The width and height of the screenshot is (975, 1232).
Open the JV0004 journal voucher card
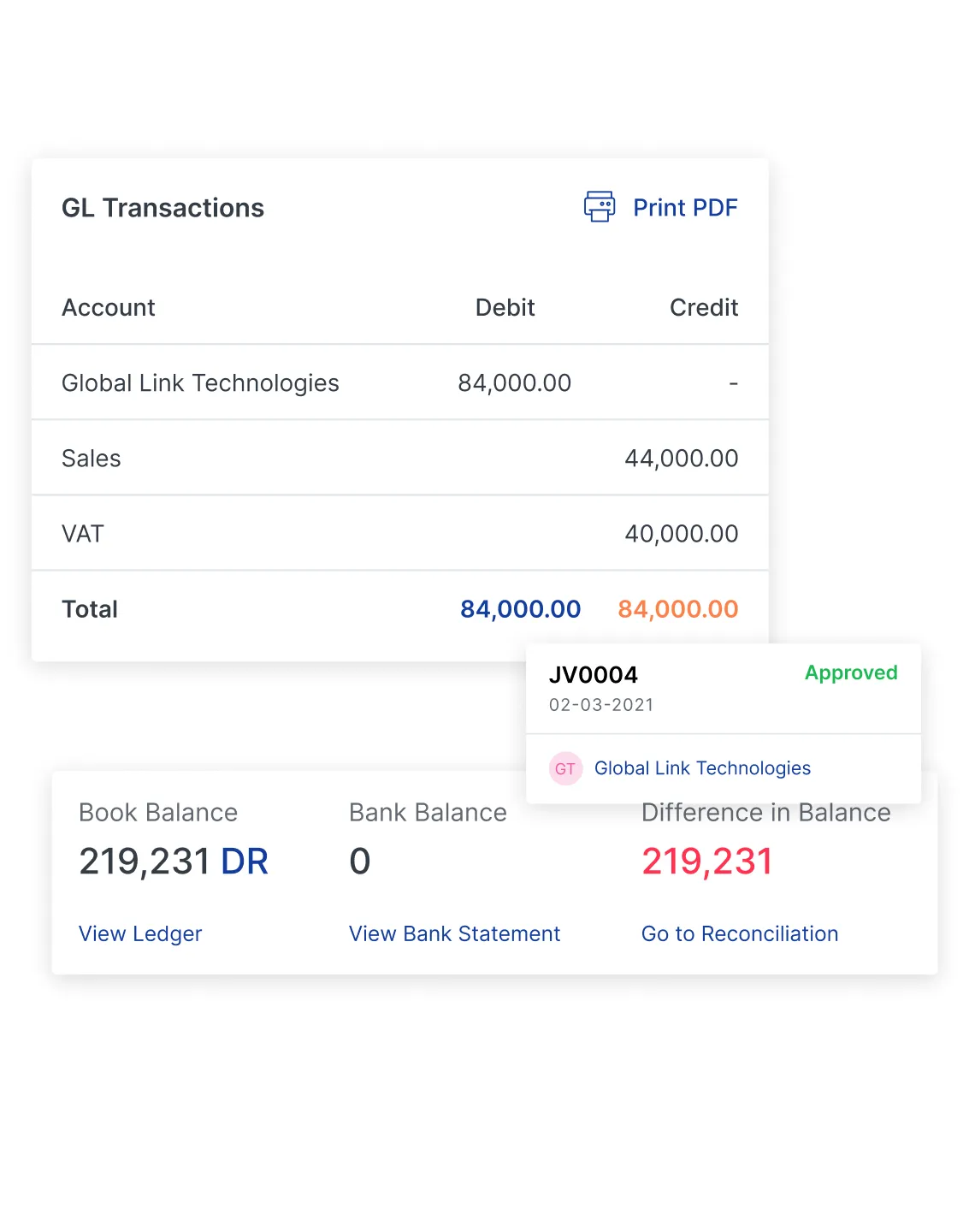pyautogui.click(x=594, y=674)
